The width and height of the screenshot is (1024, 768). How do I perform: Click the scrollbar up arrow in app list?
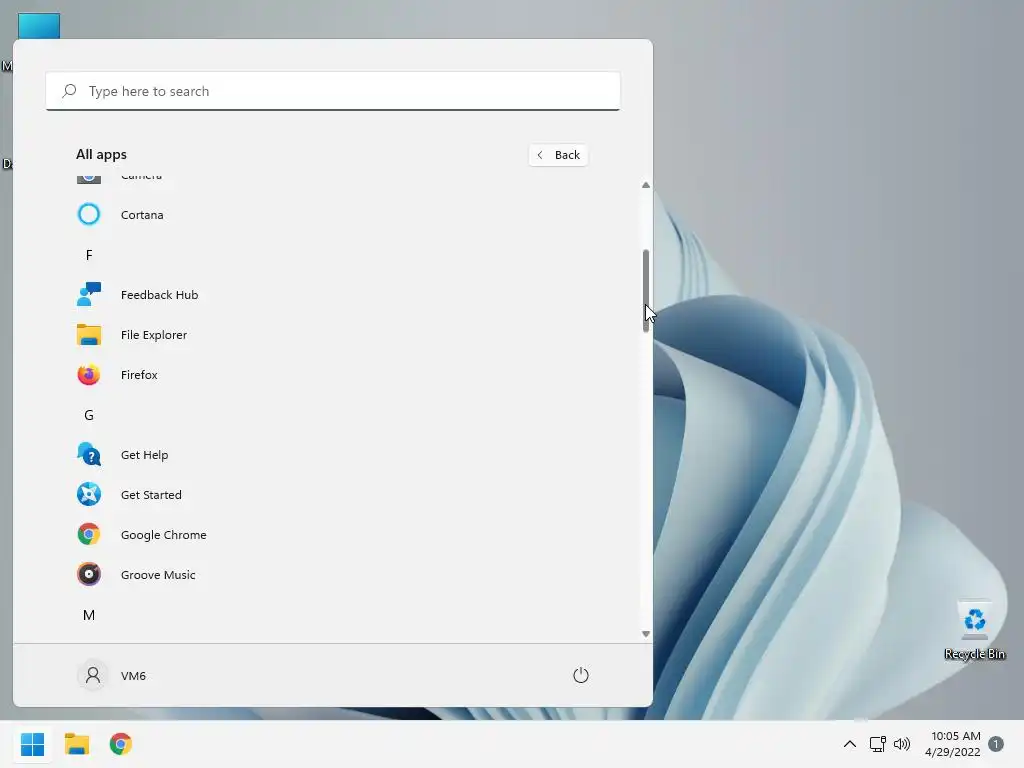(x=646, y=185)
